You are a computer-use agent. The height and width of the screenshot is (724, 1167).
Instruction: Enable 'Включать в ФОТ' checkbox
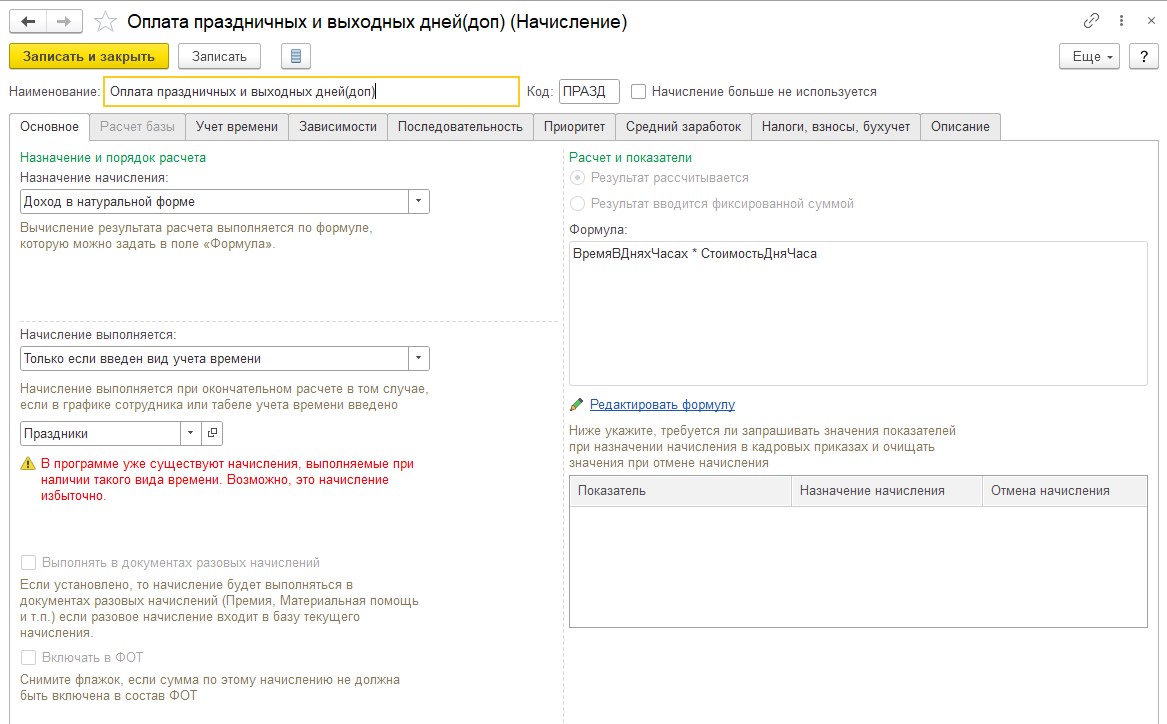tap(28, 657)
